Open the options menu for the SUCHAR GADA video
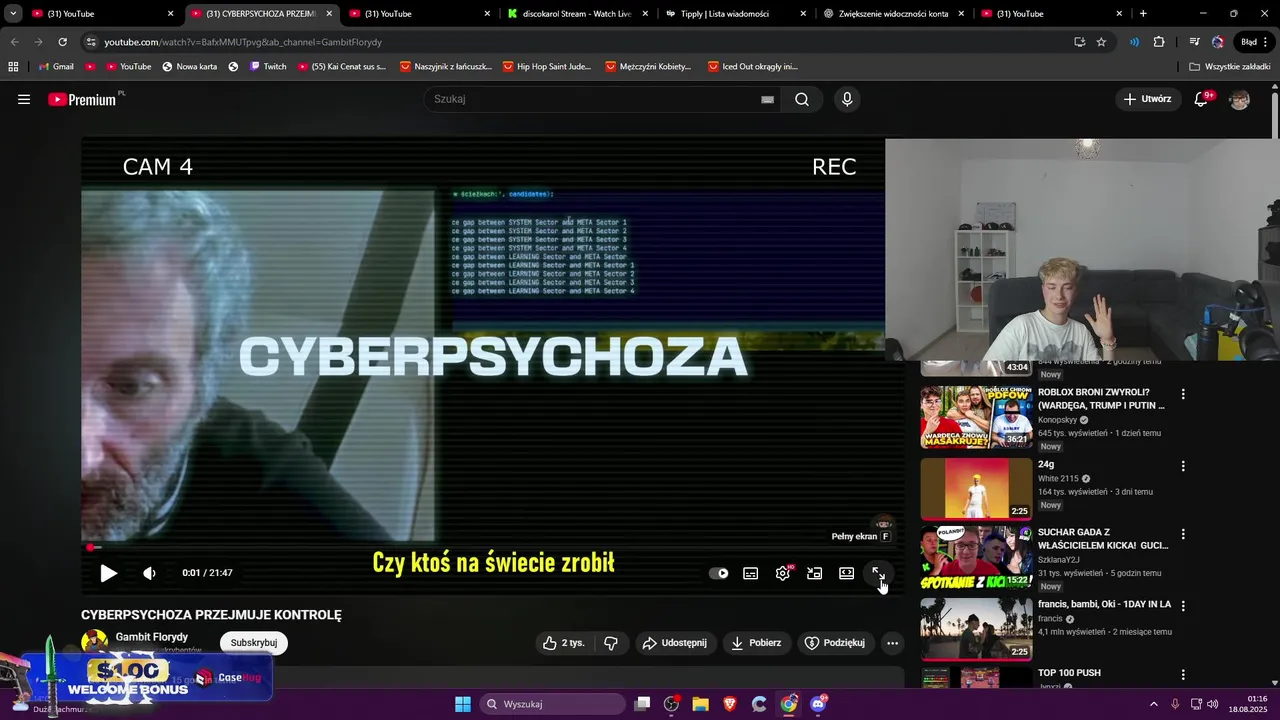The image size is (1280, 720). [1183, 534]
